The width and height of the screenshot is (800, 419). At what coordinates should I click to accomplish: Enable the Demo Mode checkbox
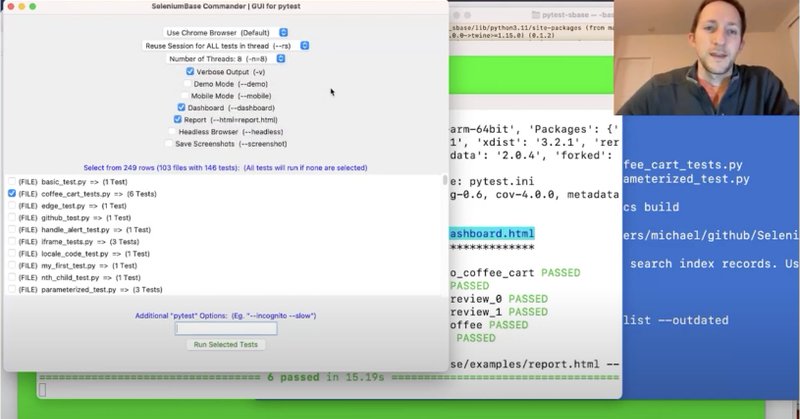point(187,84)
